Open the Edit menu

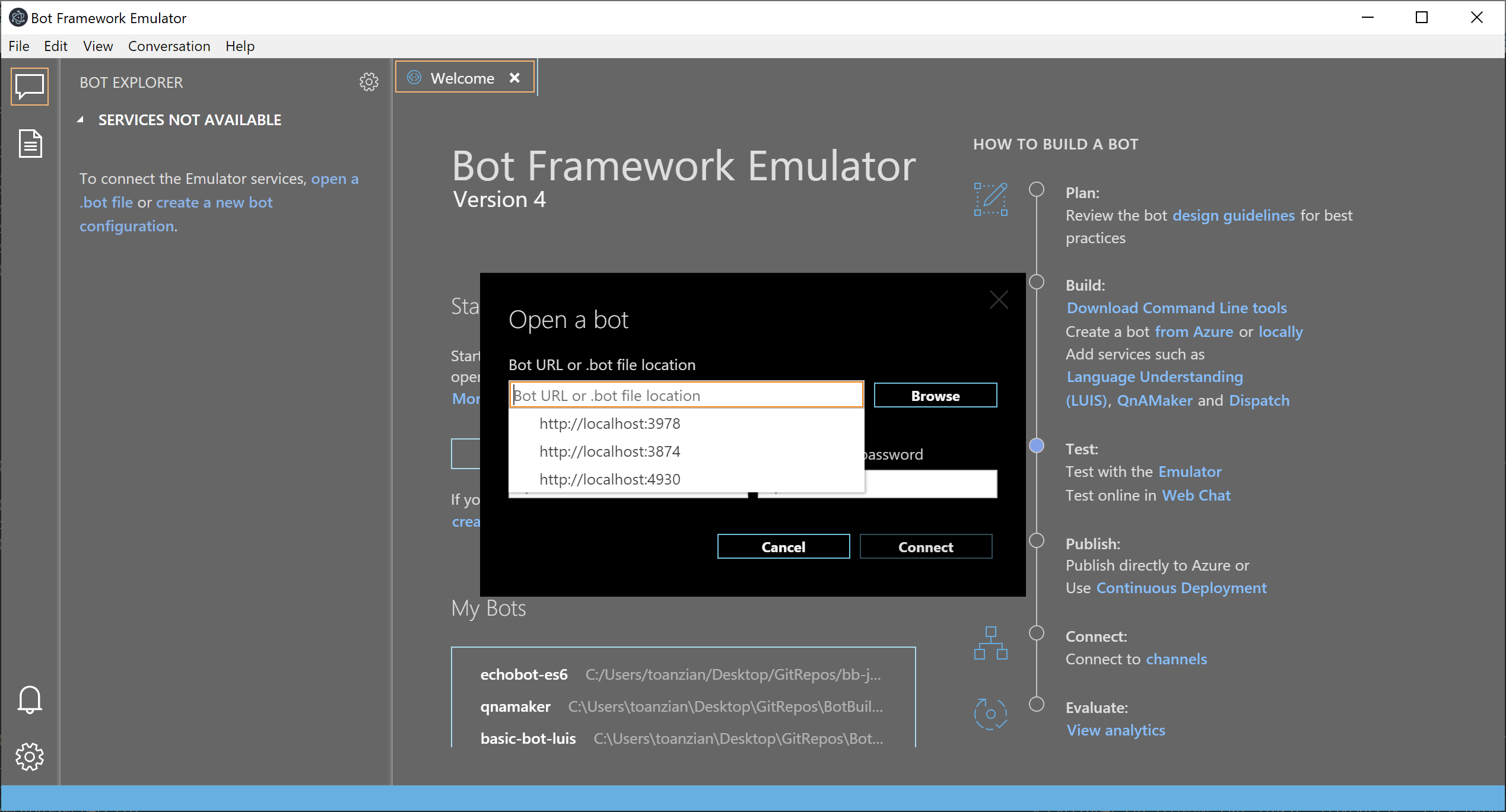click(x=56, y=46)
